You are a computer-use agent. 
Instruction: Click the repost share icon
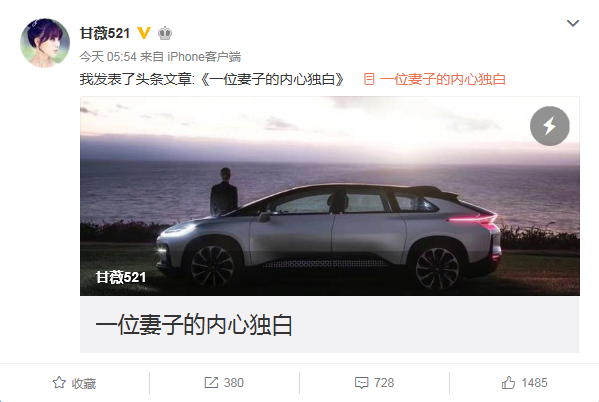[211, 383]
